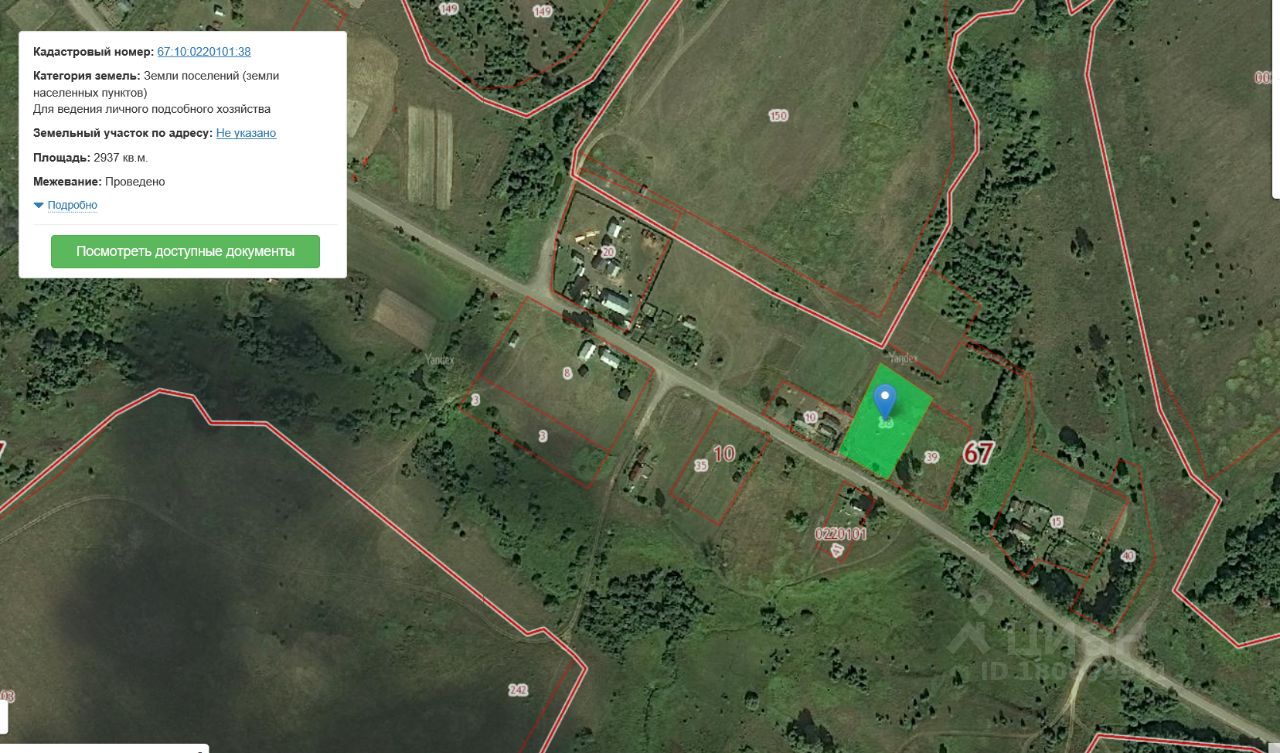Screen dimensions: 1280x753
Task: Click Посмотреть доступные документы green button
Action: pyautogui.click(x=185, y=251)
